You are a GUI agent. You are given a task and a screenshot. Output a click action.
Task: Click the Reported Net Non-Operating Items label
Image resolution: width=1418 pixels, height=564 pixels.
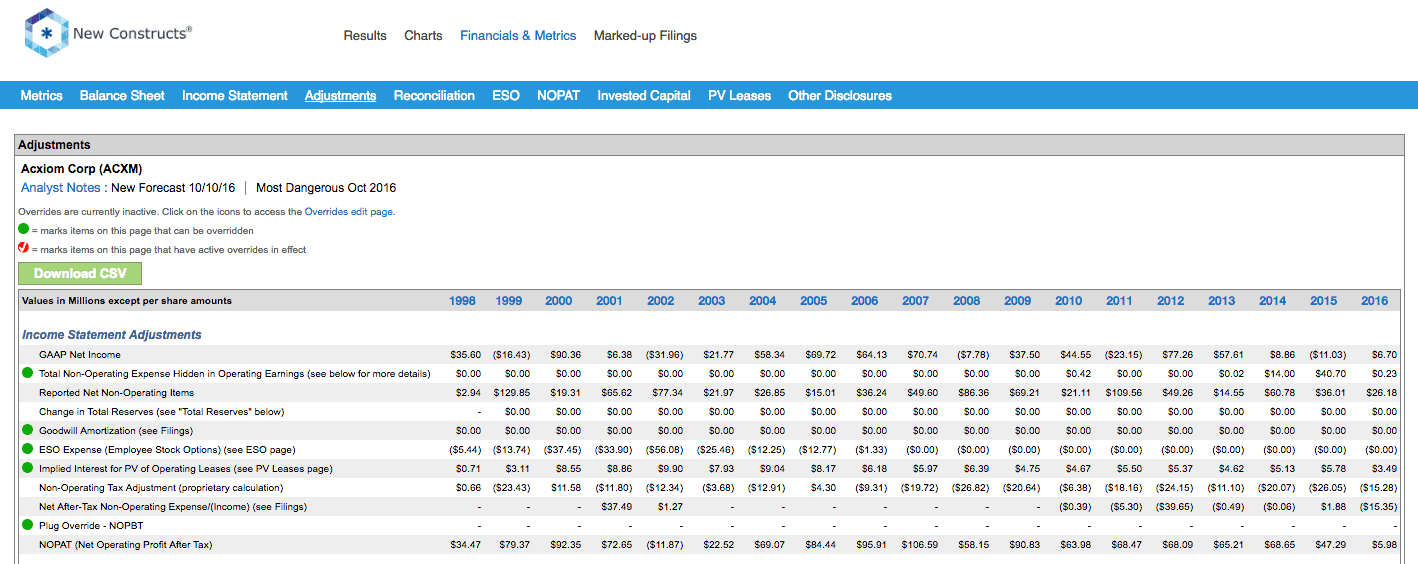[116, 393]
